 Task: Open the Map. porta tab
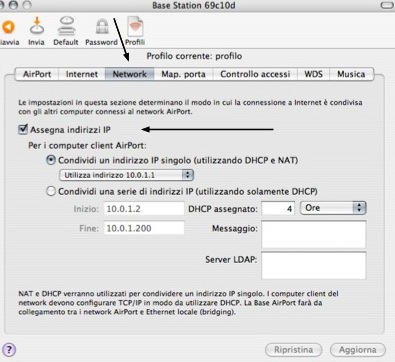(x=183, y=74)
